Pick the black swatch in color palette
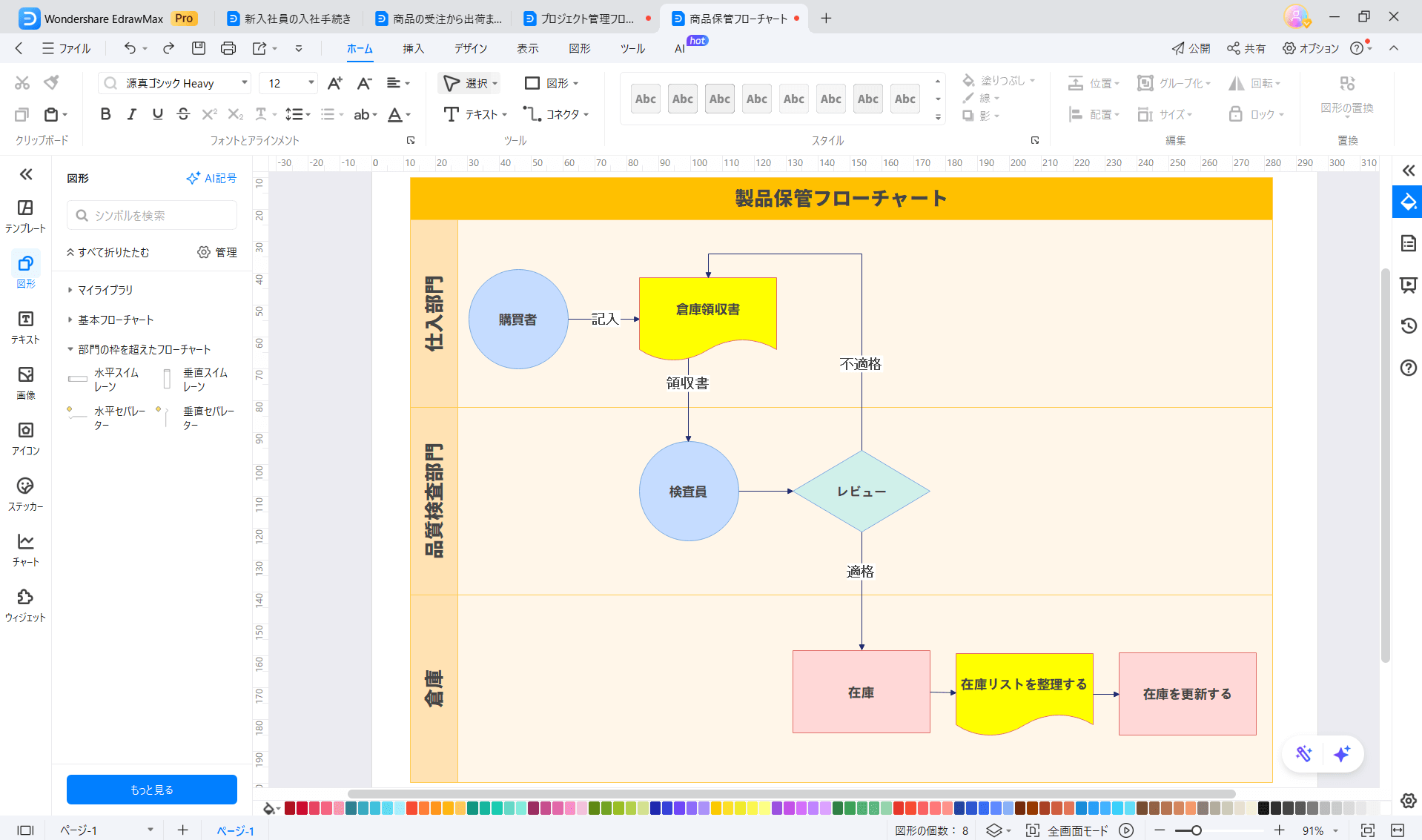The height and width of the screenshot is (840, 1422). [1263, 808]
